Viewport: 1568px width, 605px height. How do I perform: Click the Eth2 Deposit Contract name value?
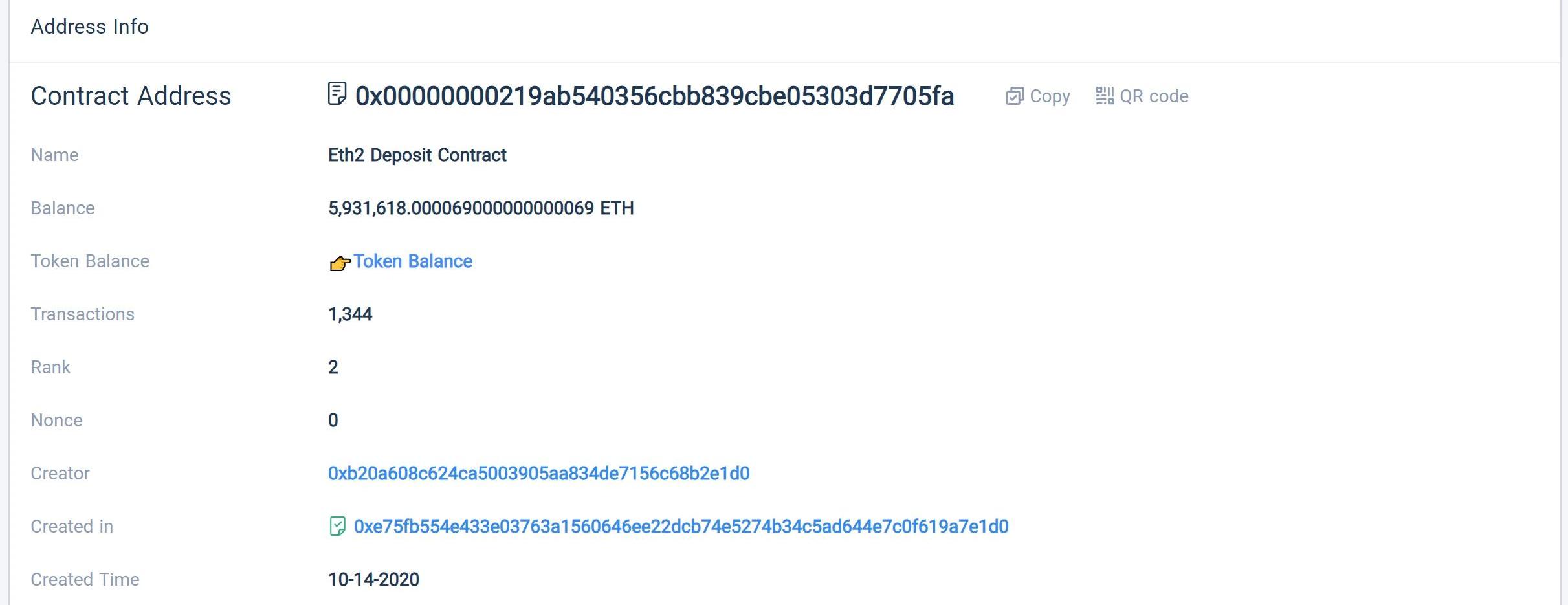[x=417, y=155]
